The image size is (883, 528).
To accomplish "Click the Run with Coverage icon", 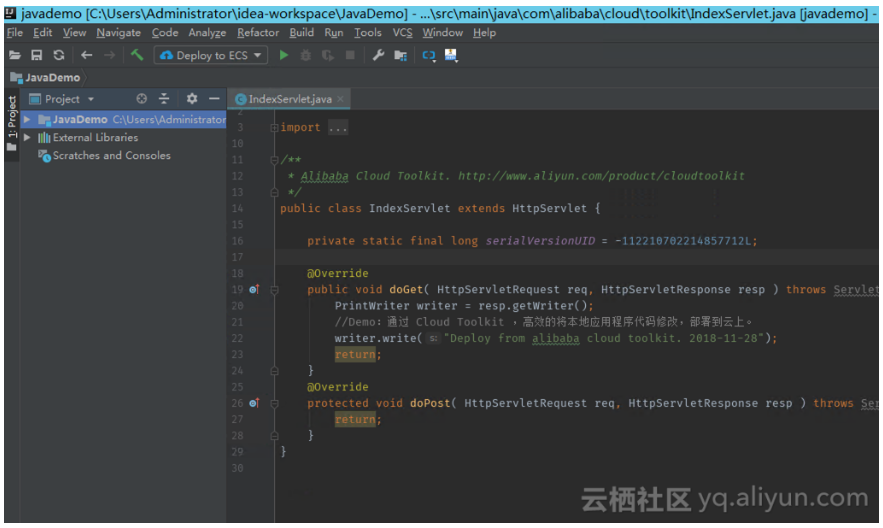I will (328, 55).
